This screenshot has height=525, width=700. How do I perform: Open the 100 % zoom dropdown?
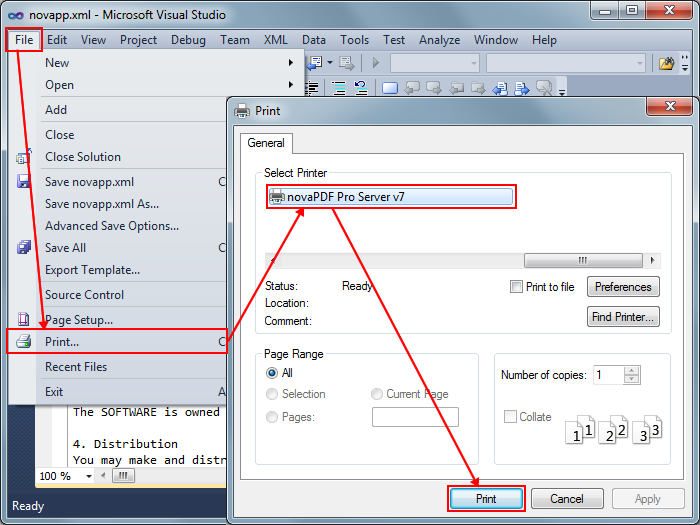(x=89, y=476)
